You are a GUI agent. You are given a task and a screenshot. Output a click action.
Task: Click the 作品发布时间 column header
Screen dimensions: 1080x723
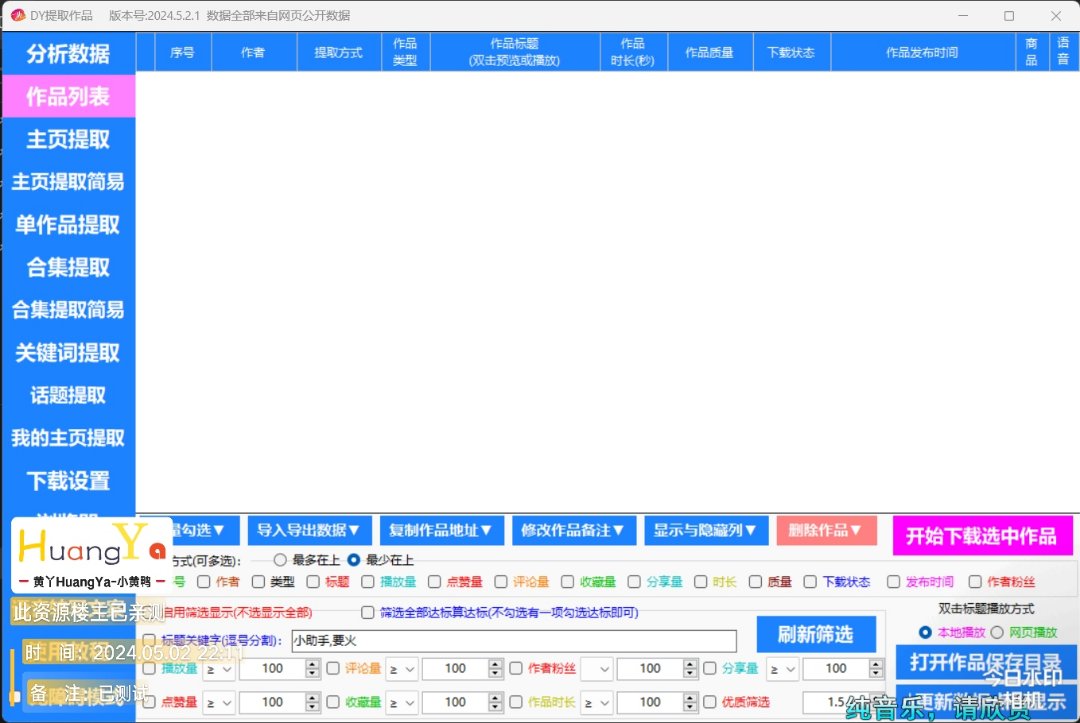921,52
